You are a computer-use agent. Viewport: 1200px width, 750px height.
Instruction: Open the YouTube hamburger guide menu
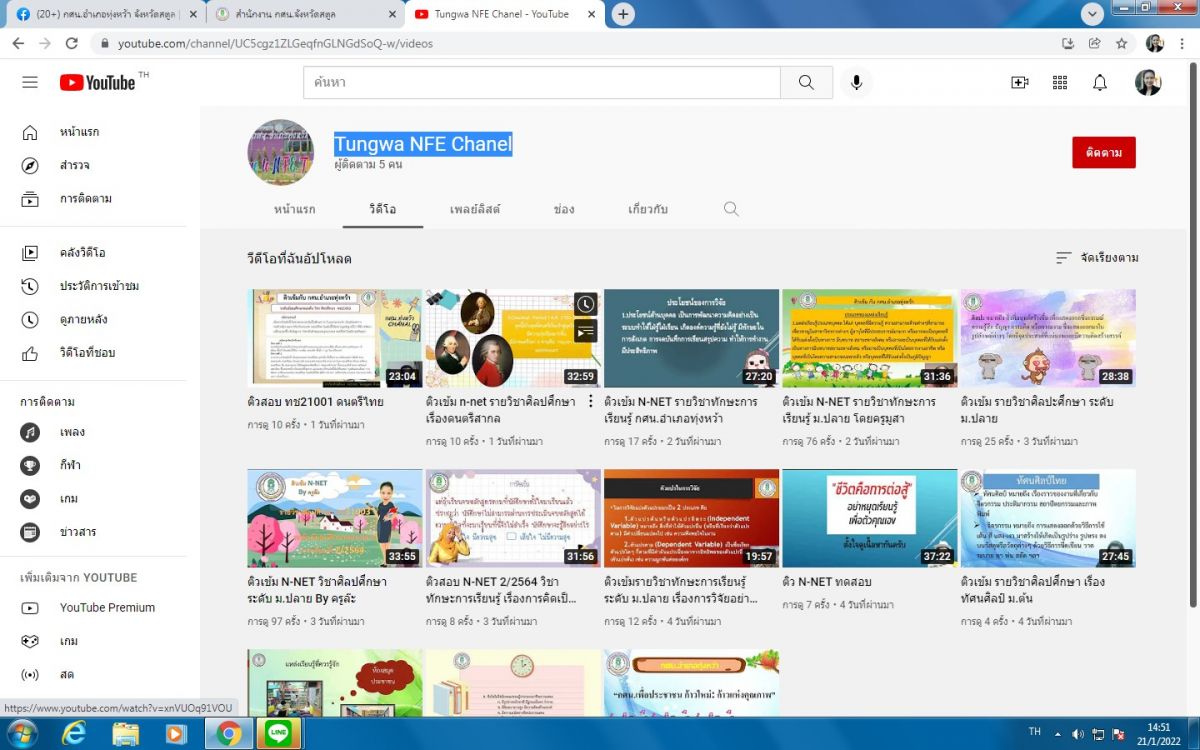click(30, 82)
